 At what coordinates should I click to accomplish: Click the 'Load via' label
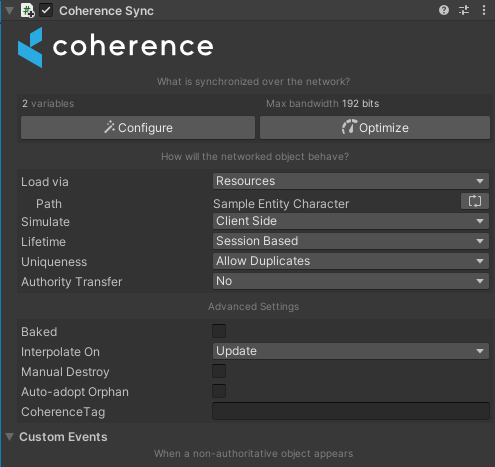click(x=45, y=182)
